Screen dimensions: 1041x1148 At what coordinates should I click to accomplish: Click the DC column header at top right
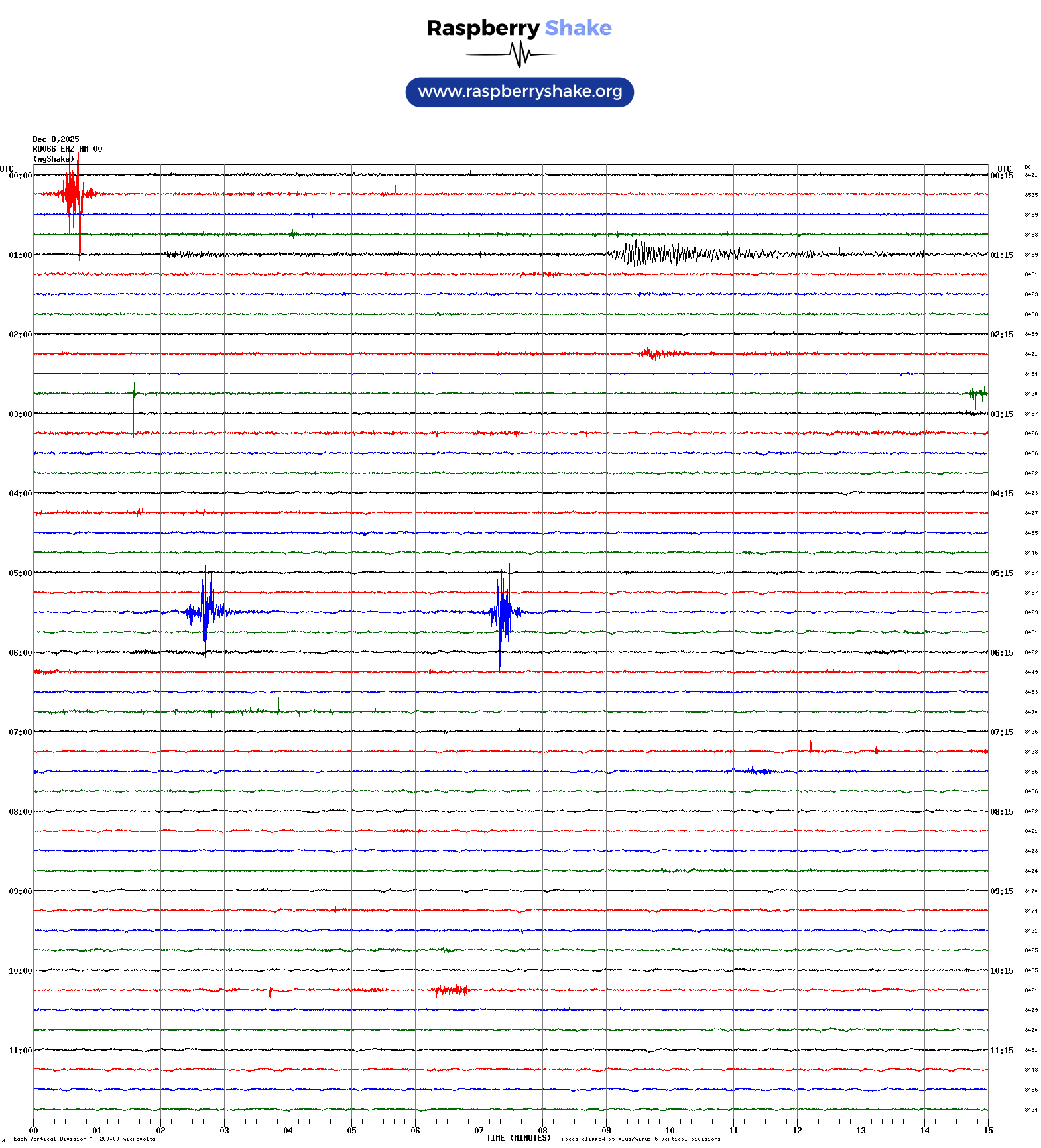coord(1028,167)
